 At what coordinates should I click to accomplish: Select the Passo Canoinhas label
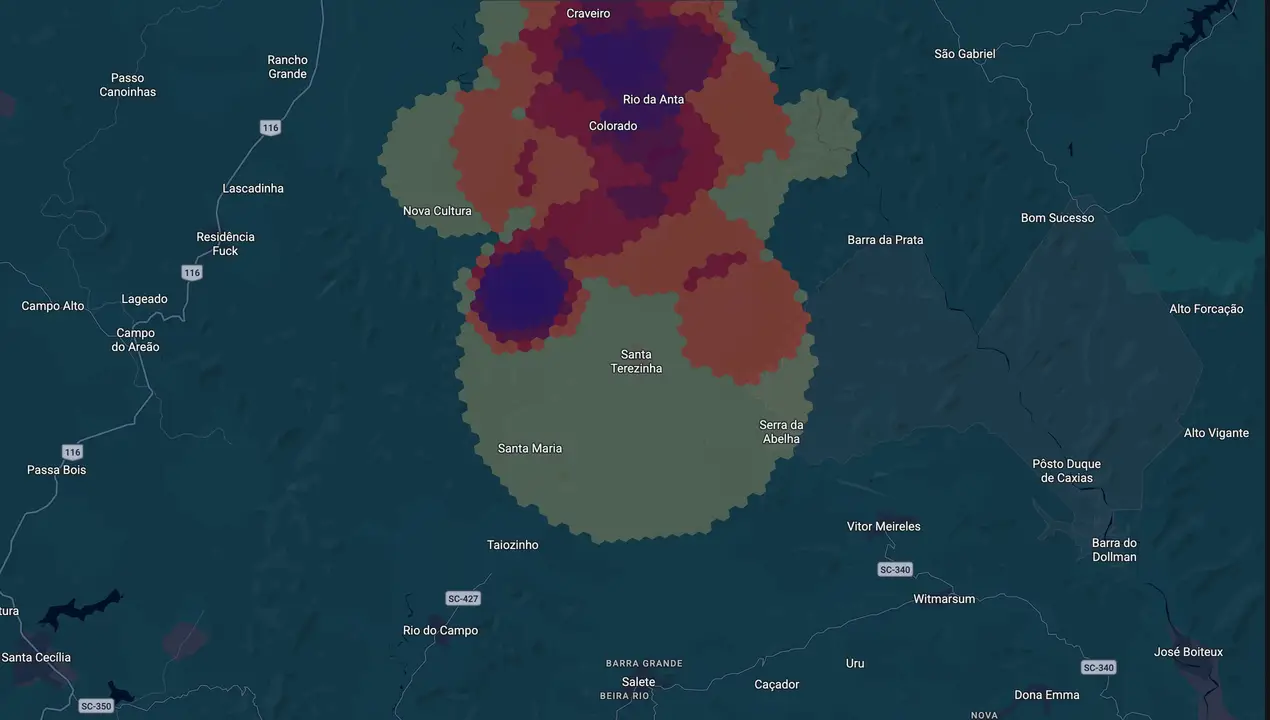127,85
